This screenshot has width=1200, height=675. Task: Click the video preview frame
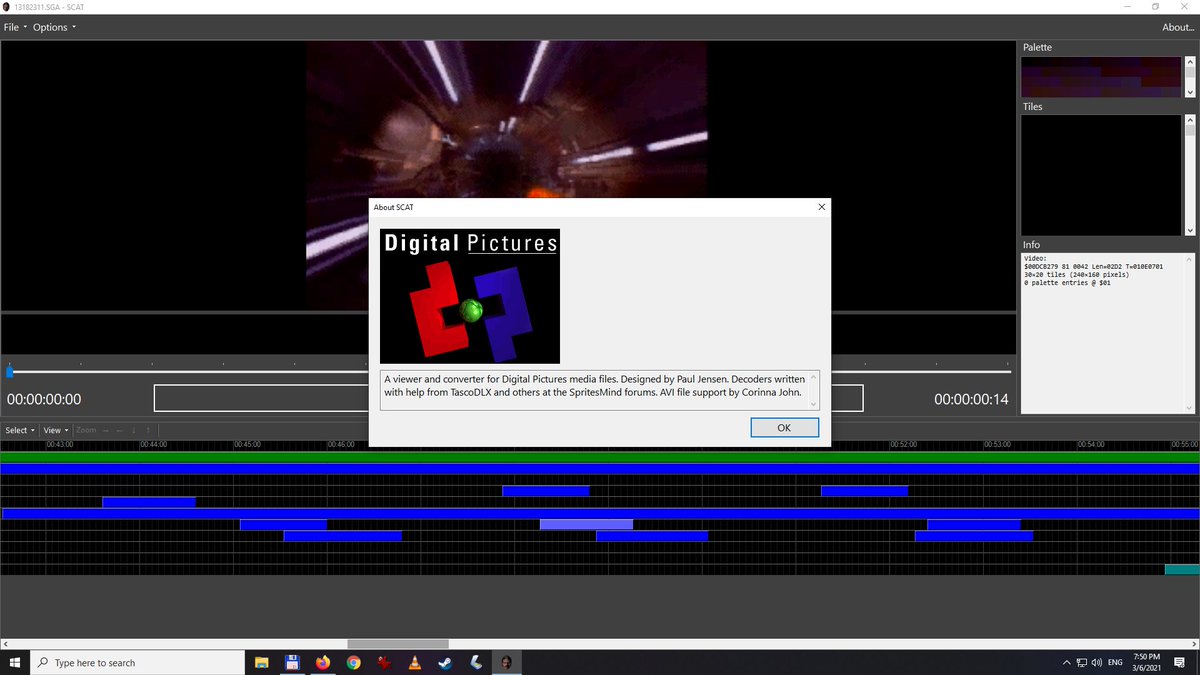click(507, 175)
